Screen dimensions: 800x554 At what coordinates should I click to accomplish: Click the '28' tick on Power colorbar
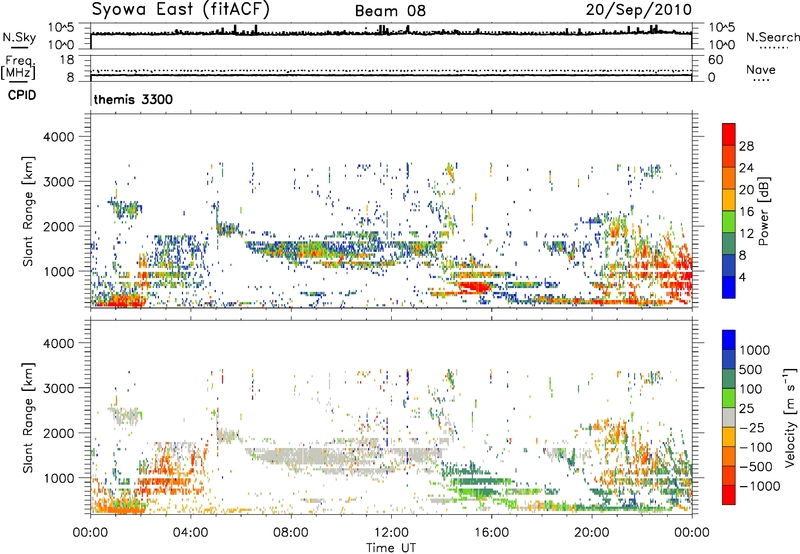point(746,146)
